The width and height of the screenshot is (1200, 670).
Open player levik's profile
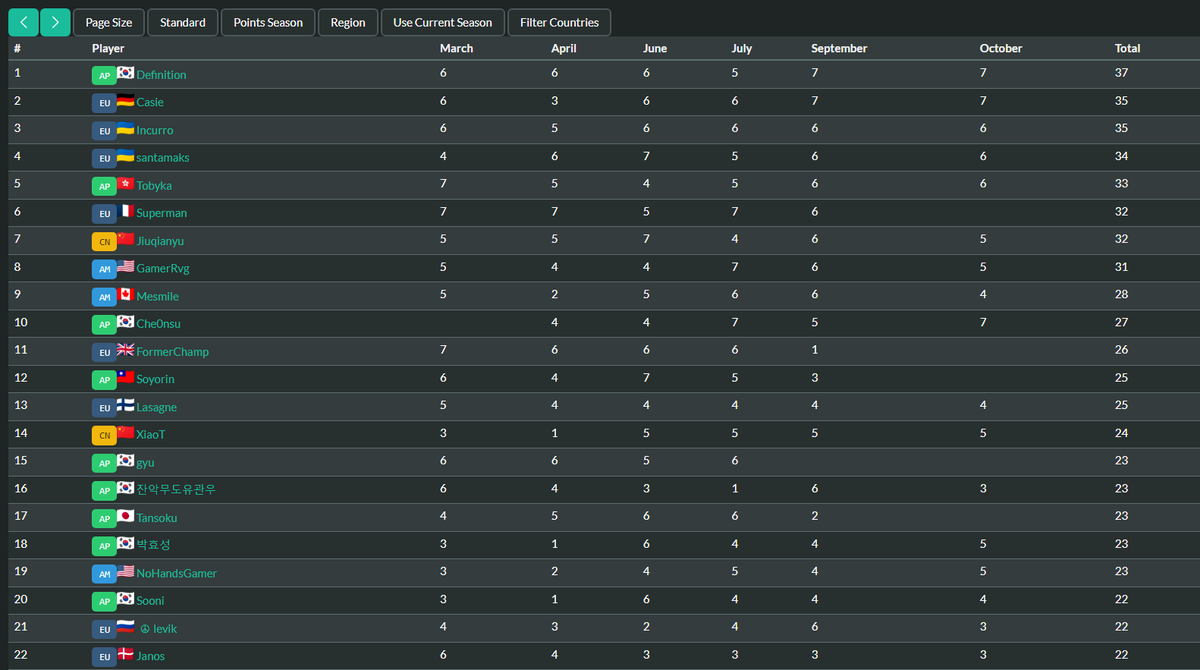click(x=158, y=628)
